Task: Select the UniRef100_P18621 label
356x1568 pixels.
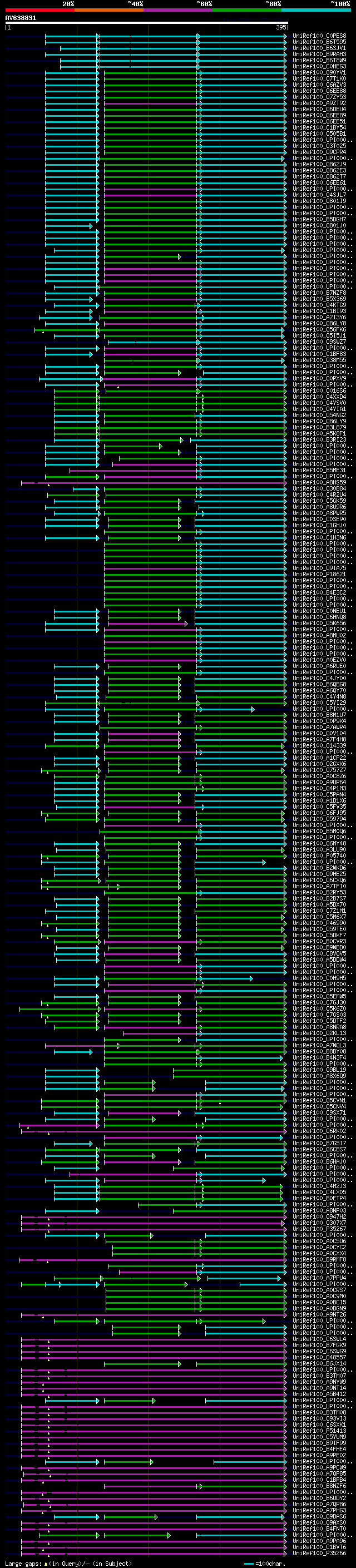Action: pos(319,574)
